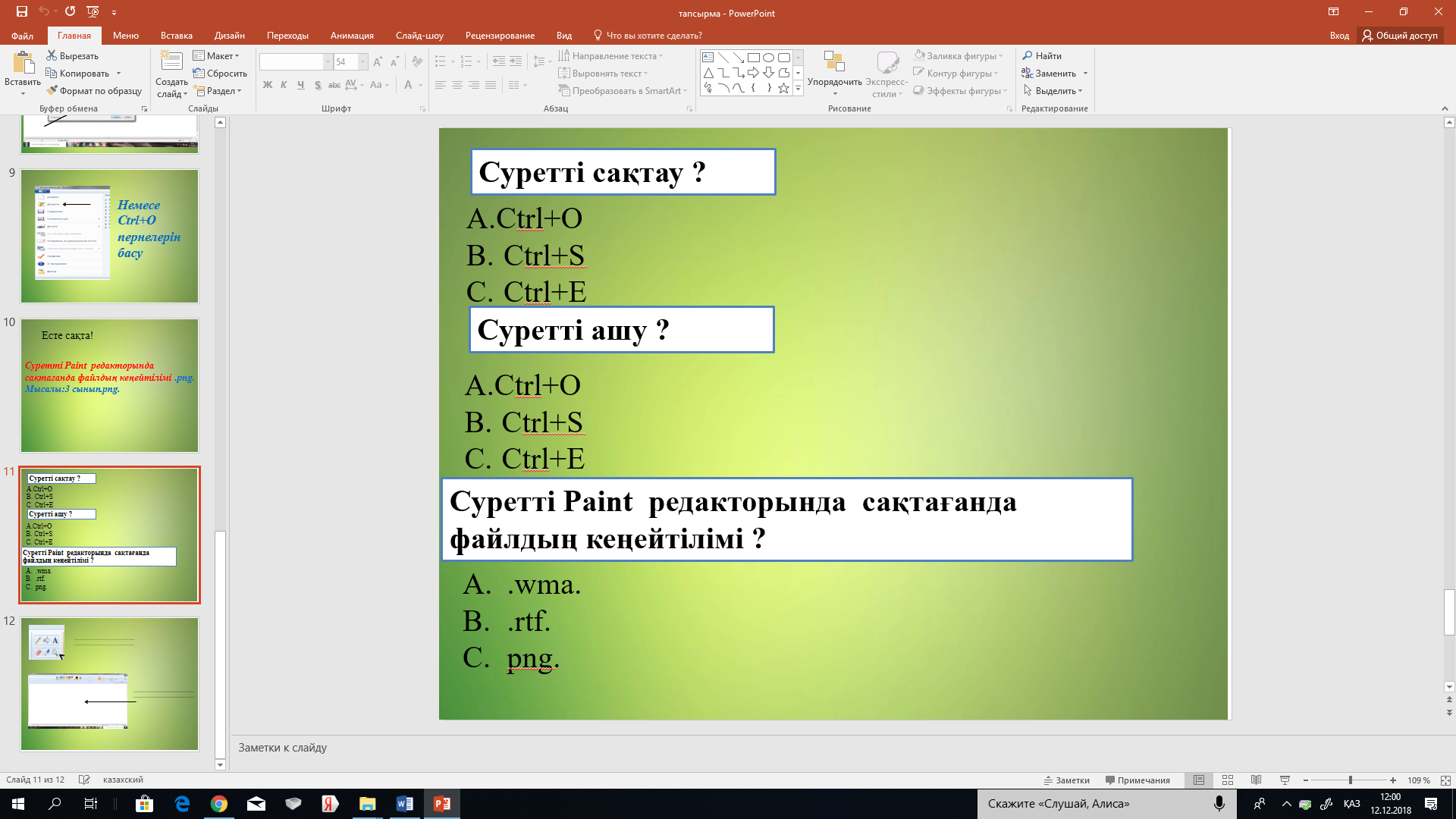The image size is (1456, 819).
Task: Click Fit slide to window icon
Action: click(1445, 780)
